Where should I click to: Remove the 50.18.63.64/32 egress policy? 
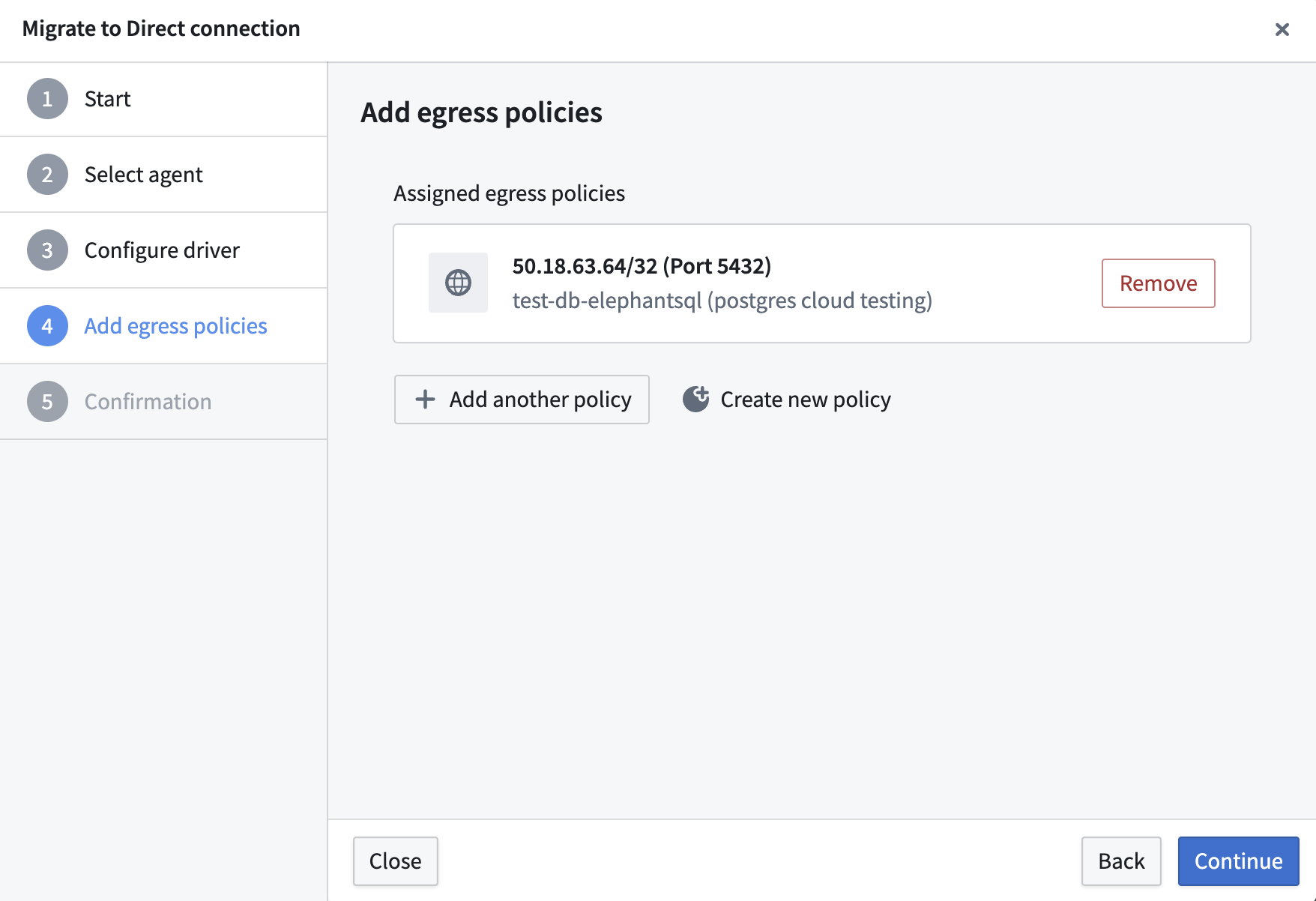pyautogui.click(x=1158, y=283)
